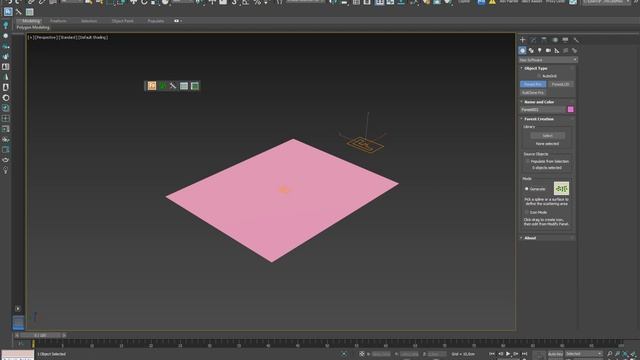The height and width of the screenshot is (360, 640).
Task: Jump to the start frame
Action: [492, 354]
